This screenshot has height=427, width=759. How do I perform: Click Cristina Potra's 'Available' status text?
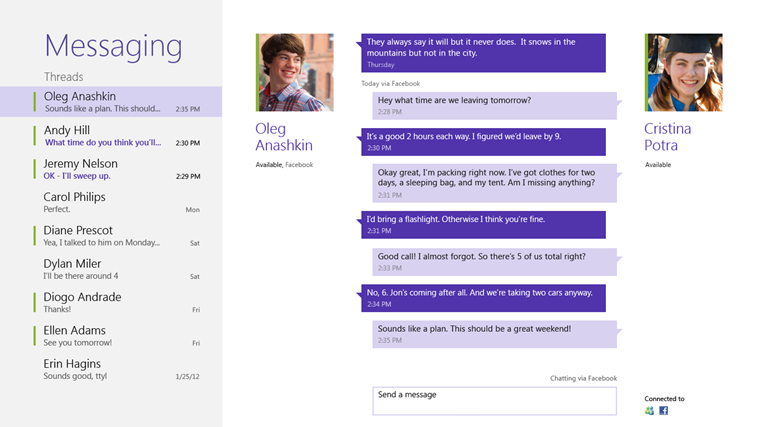coord(658,165)
